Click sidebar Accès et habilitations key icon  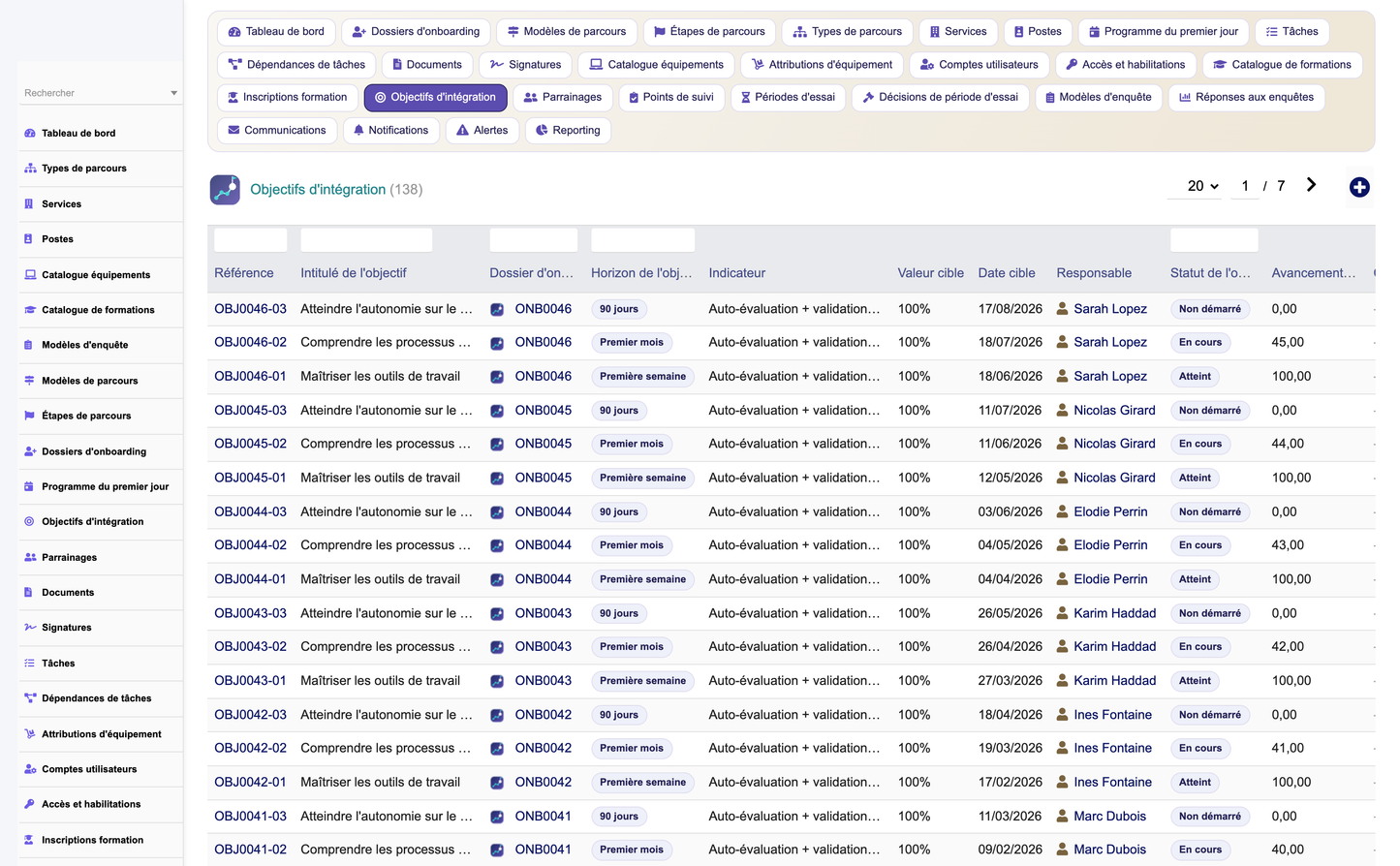29,804
